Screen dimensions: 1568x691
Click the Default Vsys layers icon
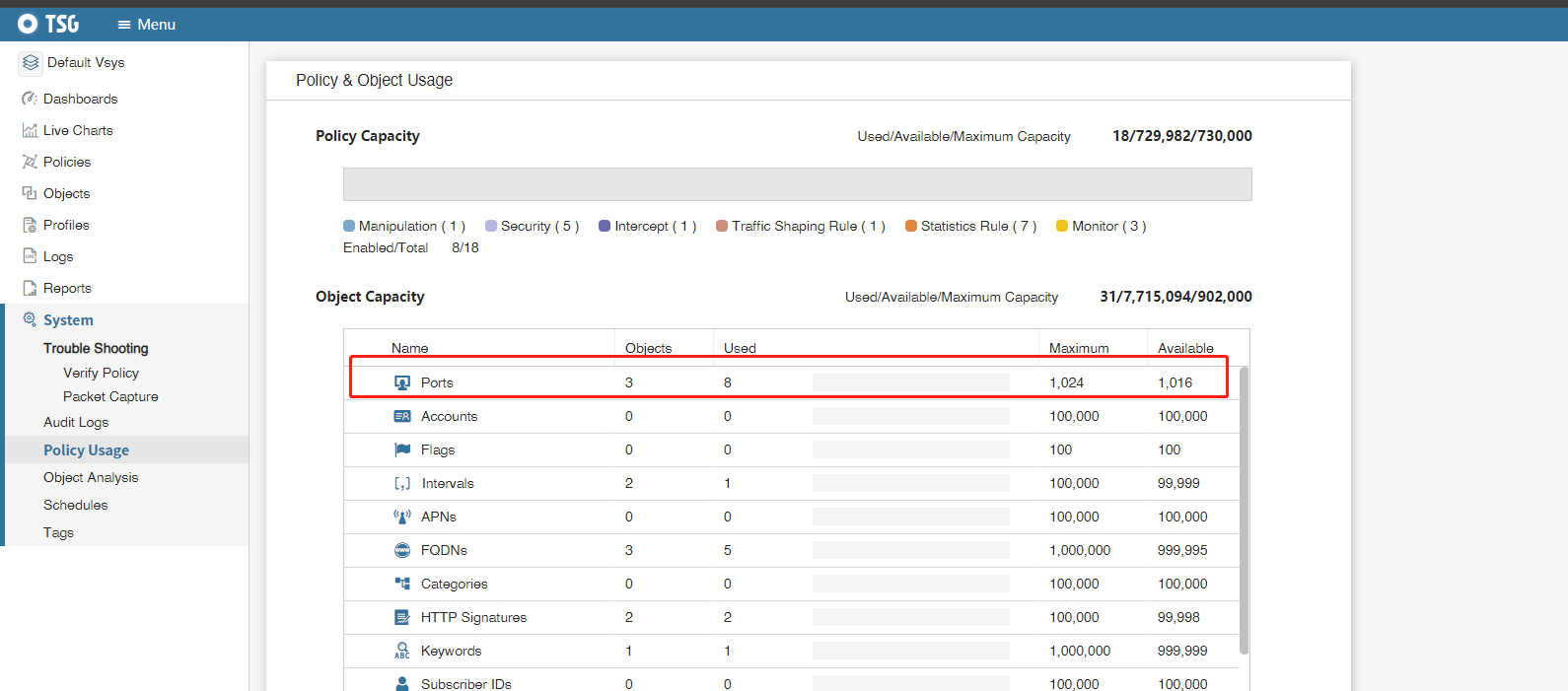[x=31, y=63]
